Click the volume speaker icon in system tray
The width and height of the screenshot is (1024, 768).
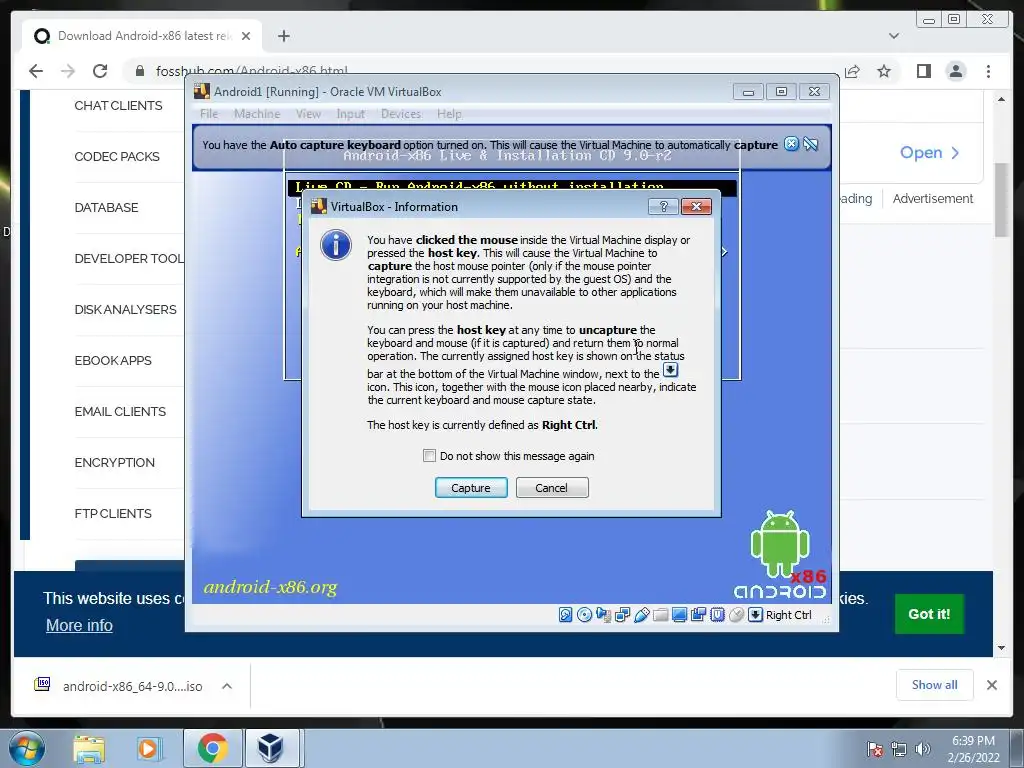tap(922, 749)
